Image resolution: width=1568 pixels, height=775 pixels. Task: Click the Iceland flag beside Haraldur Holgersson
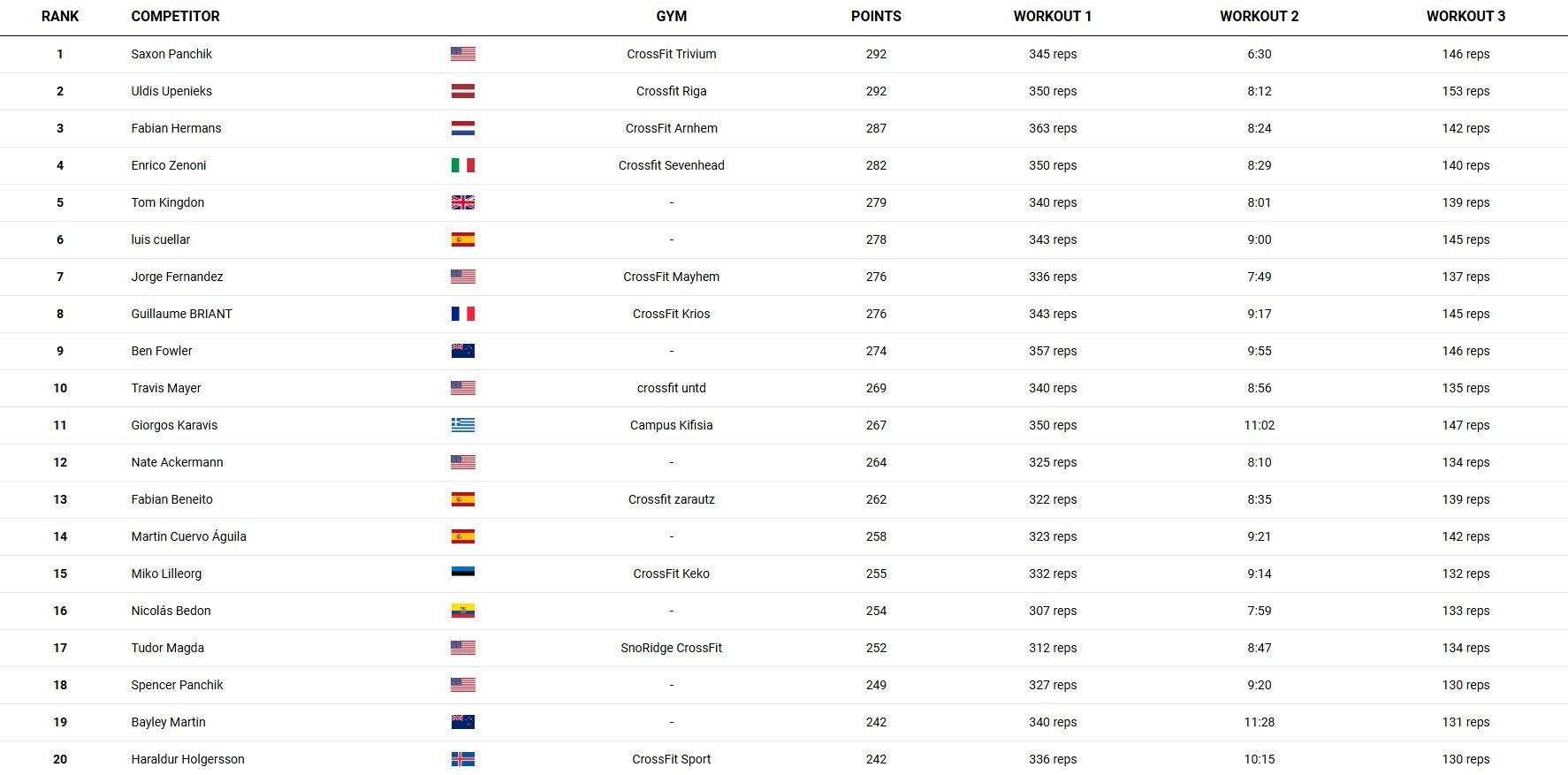point(462,759)
